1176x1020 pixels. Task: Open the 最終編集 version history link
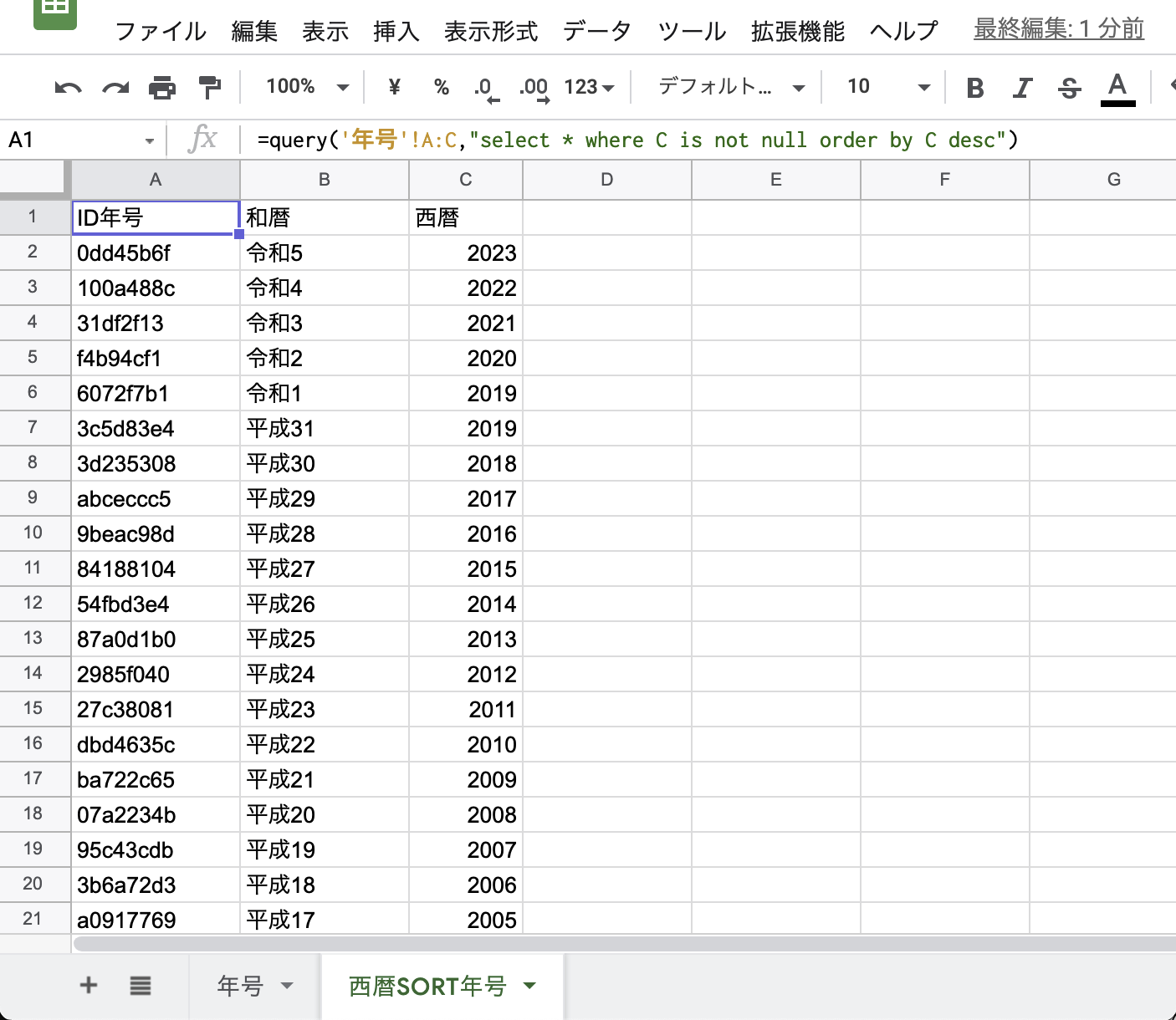point(1058,29)
